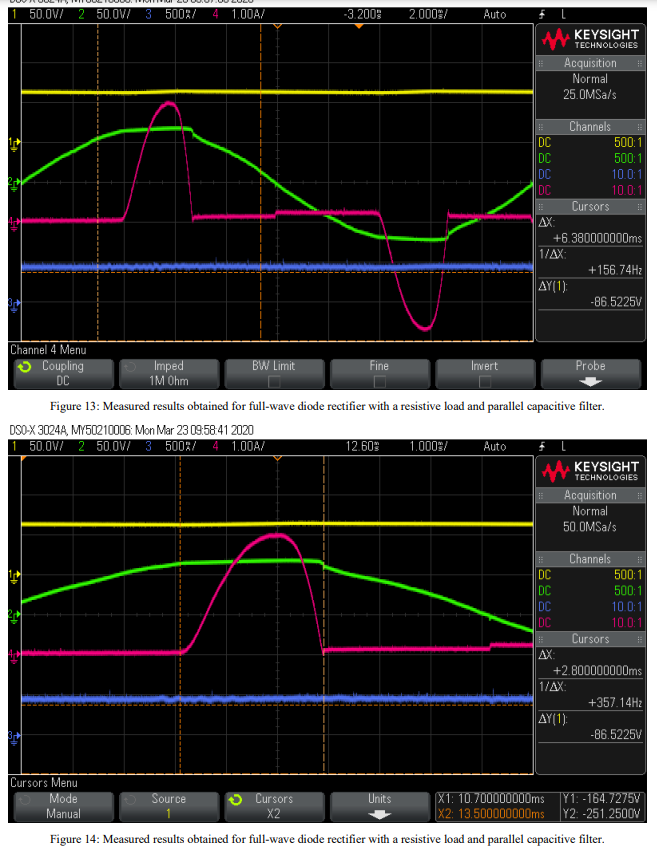Select the Mode Manual softkey
Viewport: 657px width, 851px height.
click(x=63, y=806)
